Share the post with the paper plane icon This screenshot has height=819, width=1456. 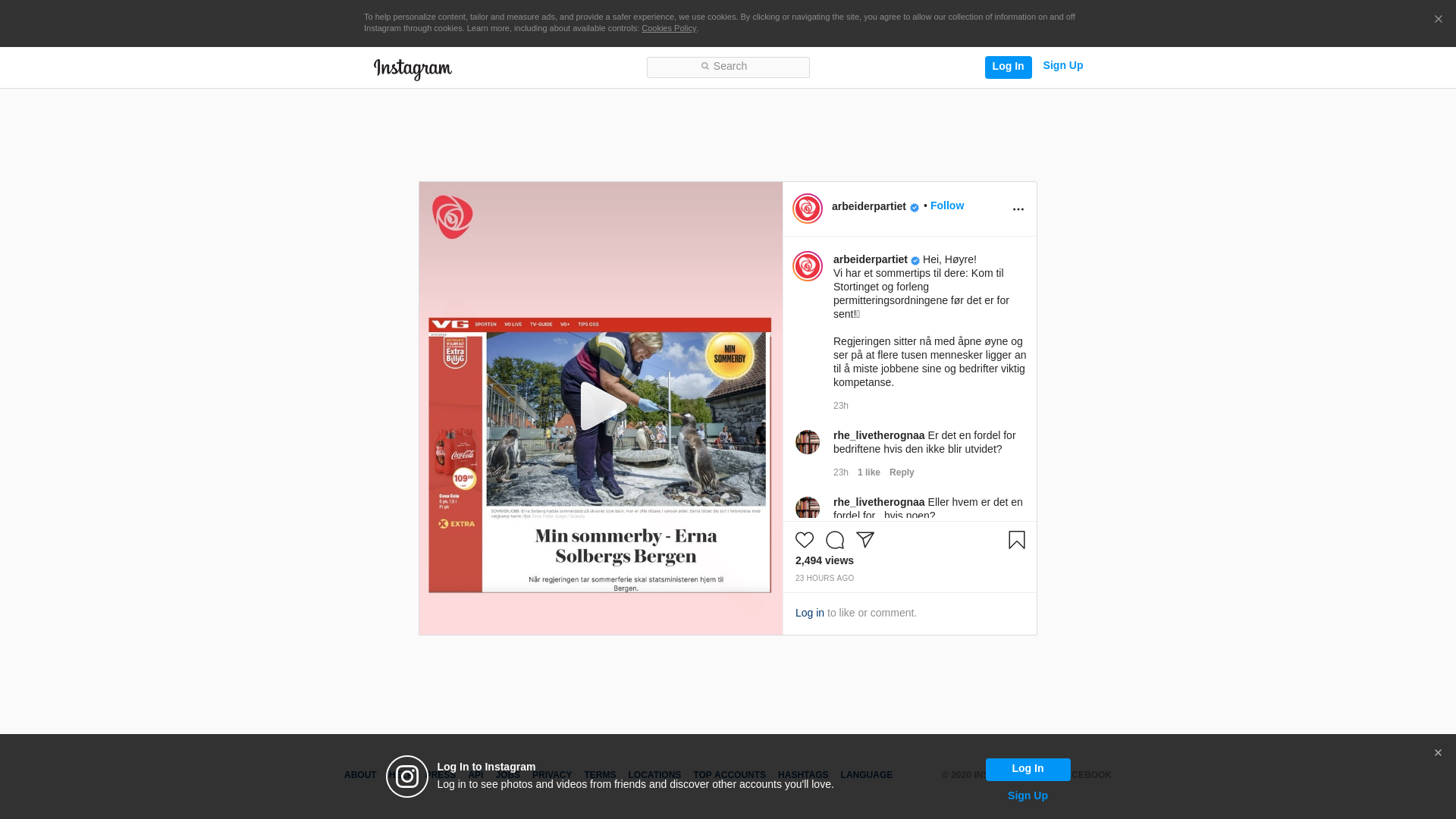(865, 540)
